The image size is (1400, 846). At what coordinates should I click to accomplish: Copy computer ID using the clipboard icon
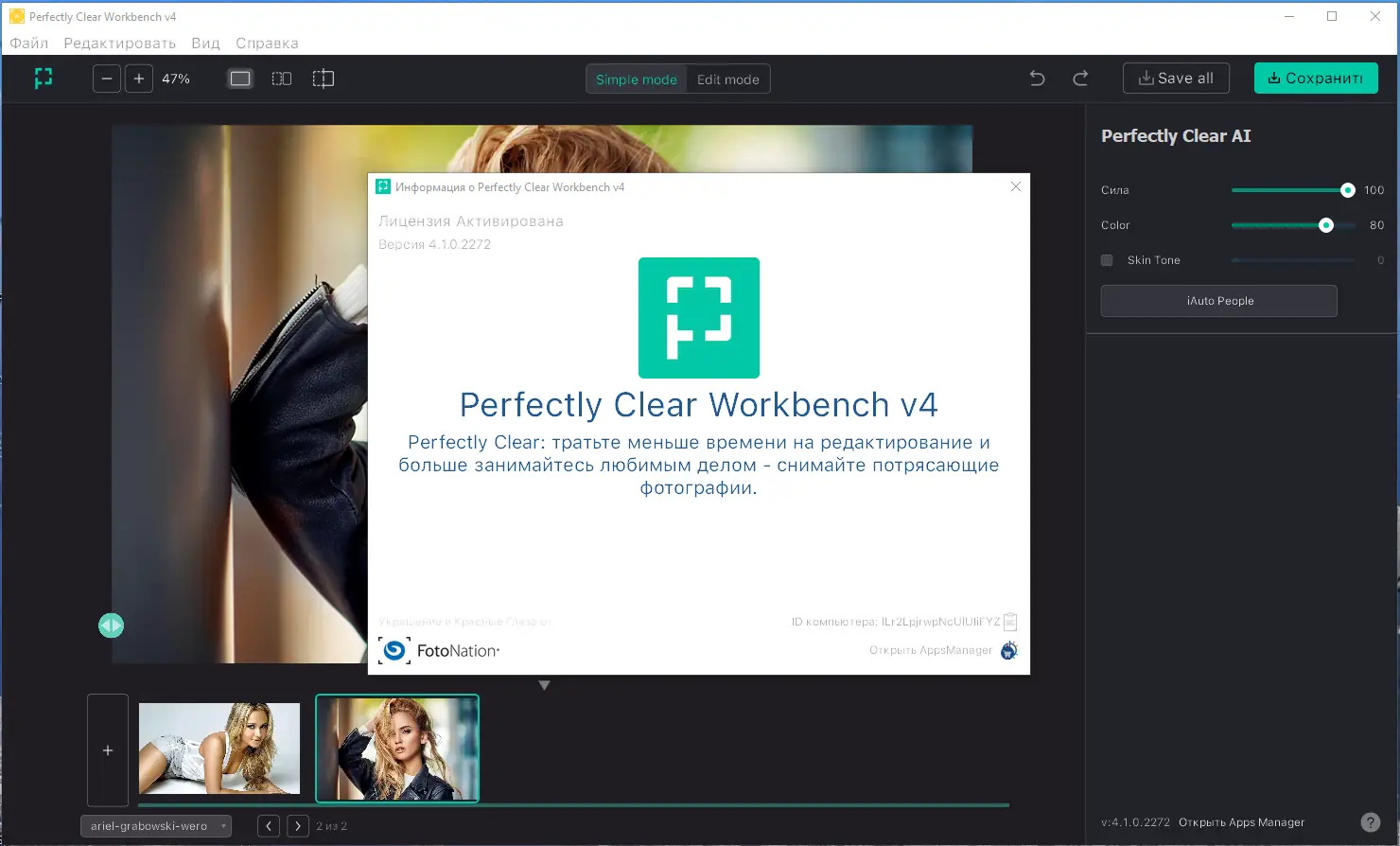[x=1009, y=621]
